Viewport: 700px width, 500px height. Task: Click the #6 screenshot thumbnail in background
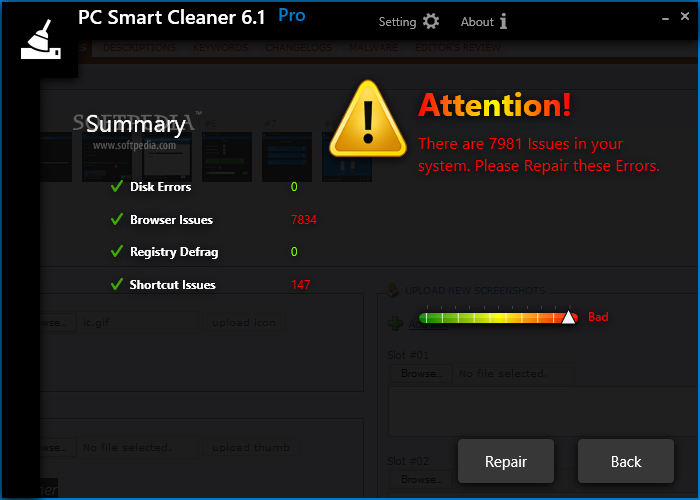[x=227, y=157]
